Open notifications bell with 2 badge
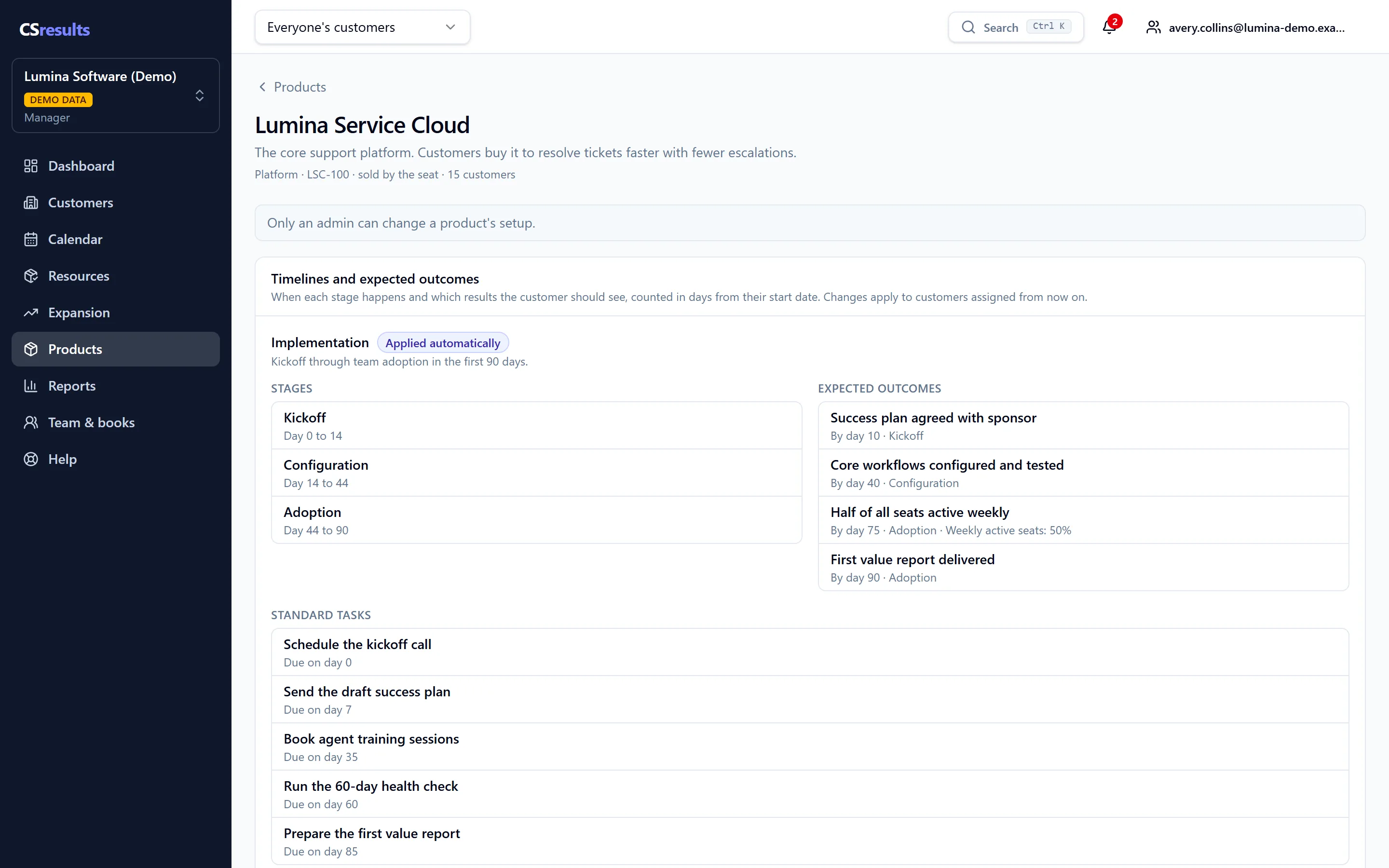Screen dimensions: 1389x868 tap(1110, 27)
